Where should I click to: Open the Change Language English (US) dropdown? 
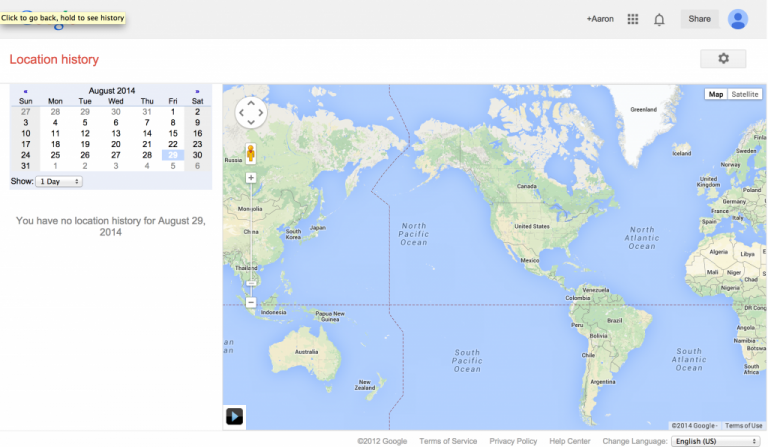(716, 441)
